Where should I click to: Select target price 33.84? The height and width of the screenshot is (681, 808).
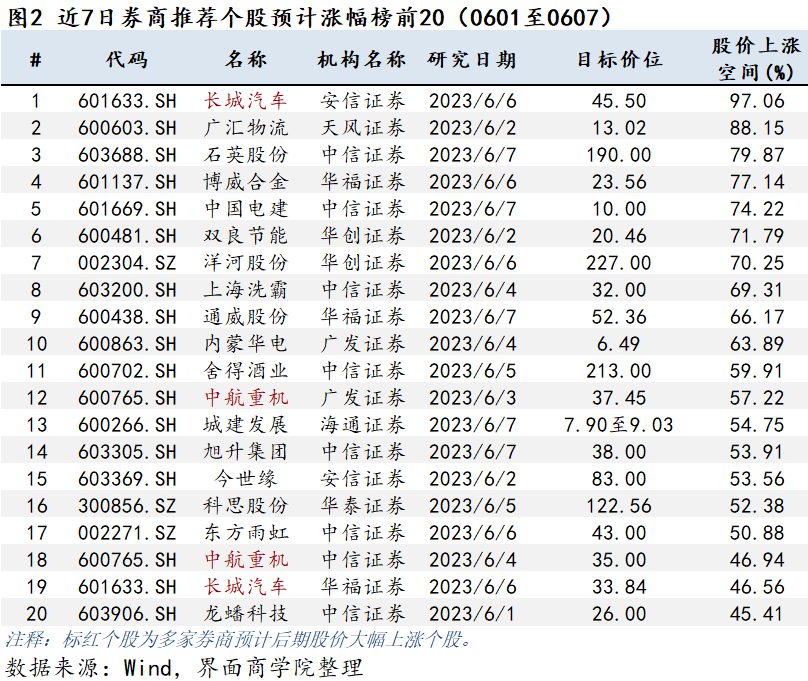pyautogui.click(x=619, y=587)
